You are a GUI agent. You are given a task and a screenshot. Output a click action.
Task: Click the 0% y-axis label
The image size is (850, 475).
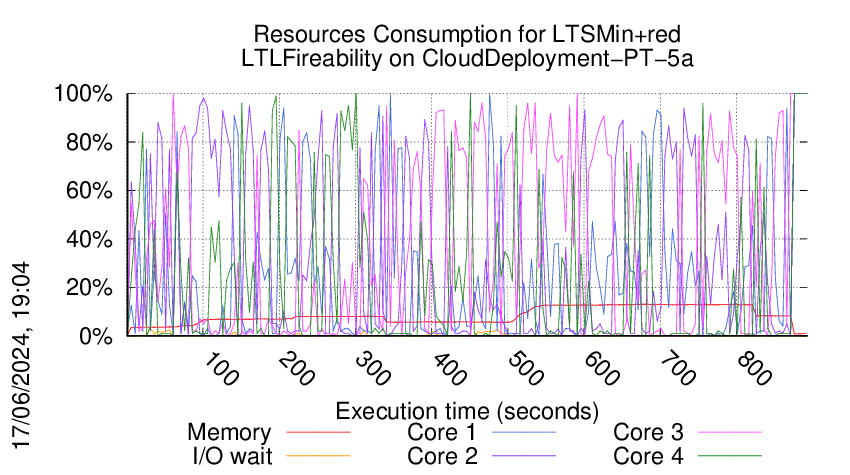coord(95,336)
